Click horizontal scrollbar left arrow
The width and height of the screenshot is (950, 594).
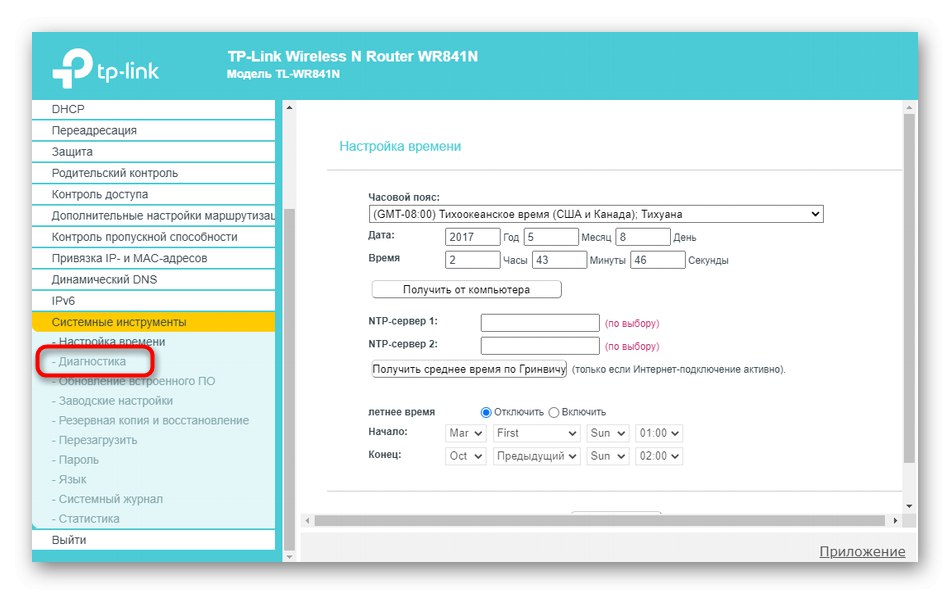pos(308,521)
